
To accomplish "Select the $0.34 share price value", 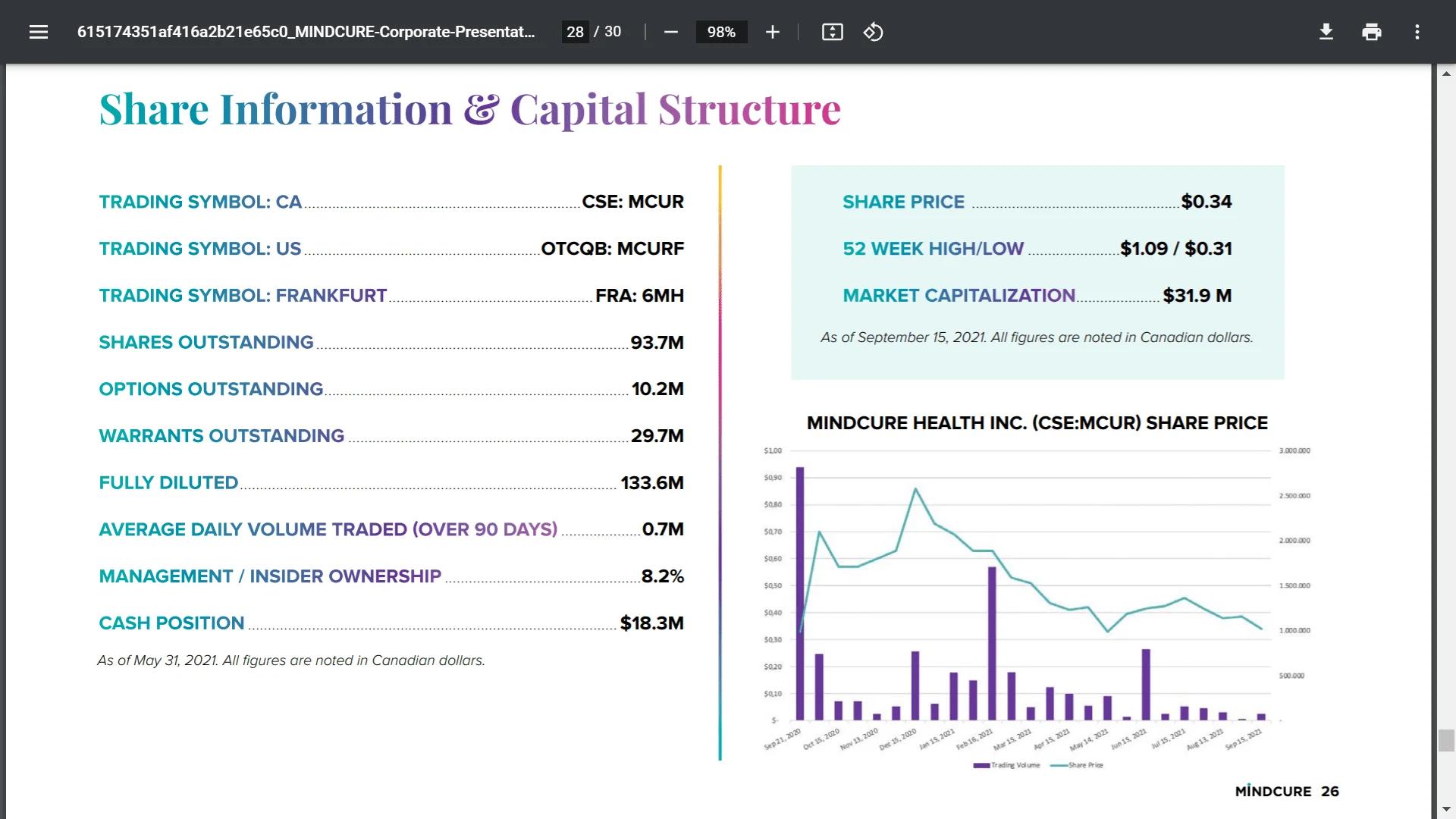I will pyautogui.click(x=1207, y=202).
